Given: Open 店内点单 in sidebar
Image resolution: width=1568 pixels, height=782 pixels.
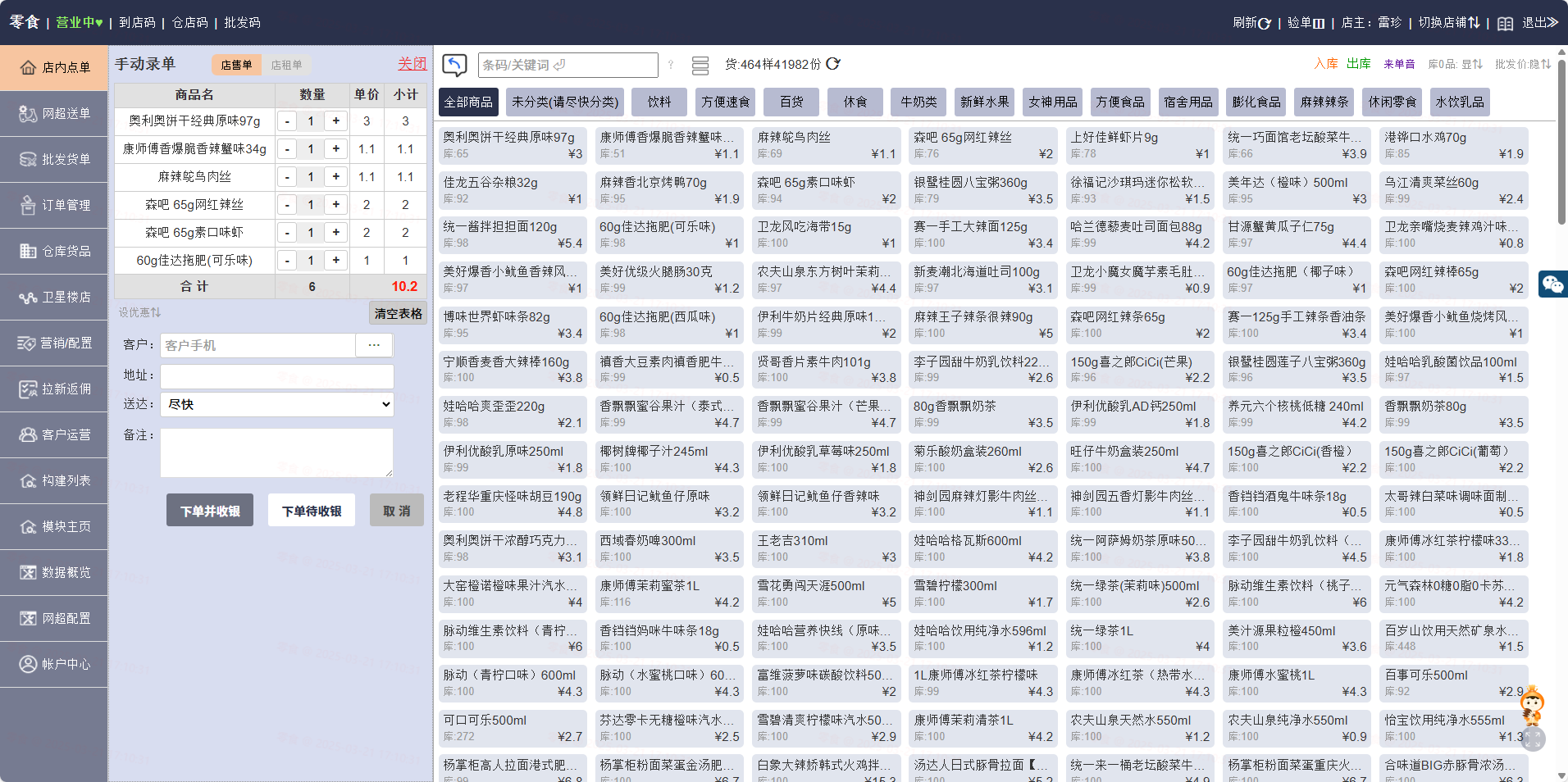Looking at the screenshot, I should pos(54,68).
